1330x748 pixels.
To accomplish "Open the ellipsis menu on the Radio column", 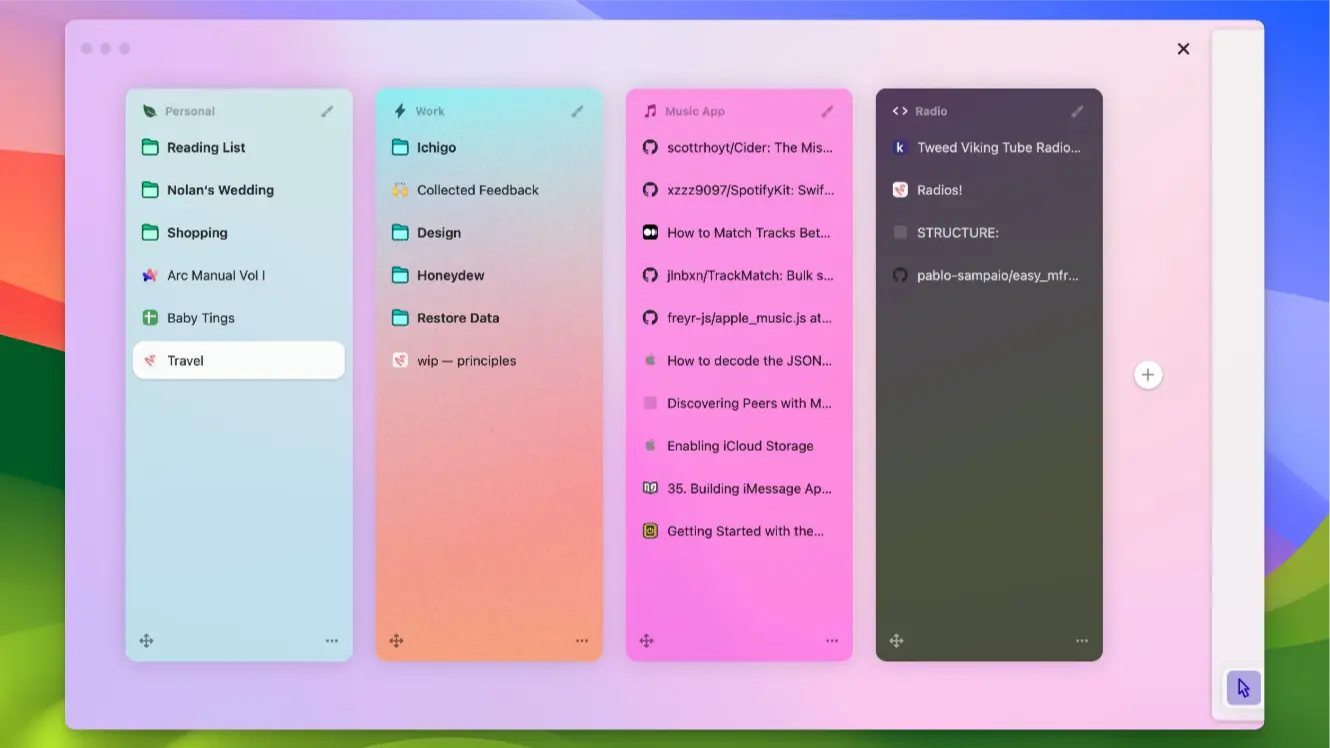I will (1082, 640).
